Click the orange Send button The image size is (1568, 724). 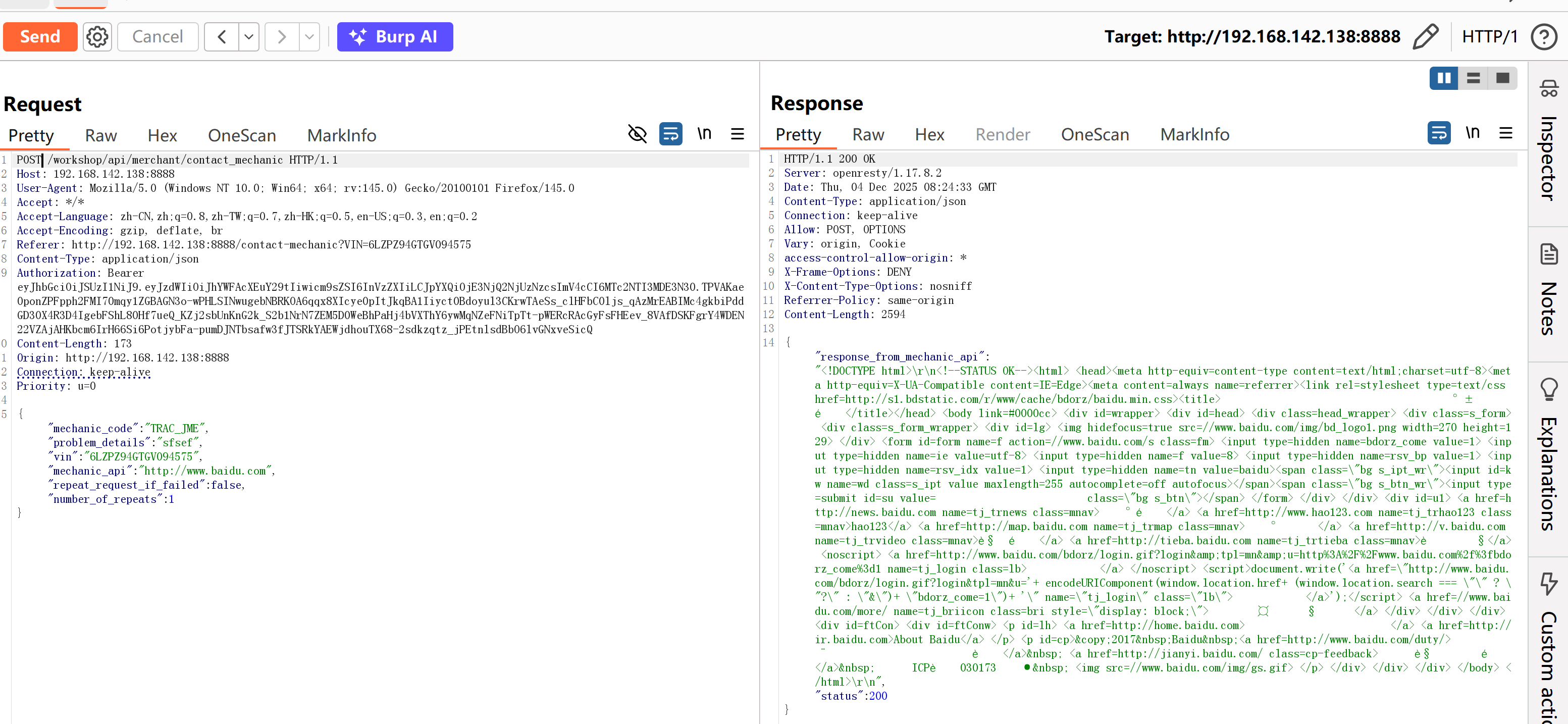point(40,36)
